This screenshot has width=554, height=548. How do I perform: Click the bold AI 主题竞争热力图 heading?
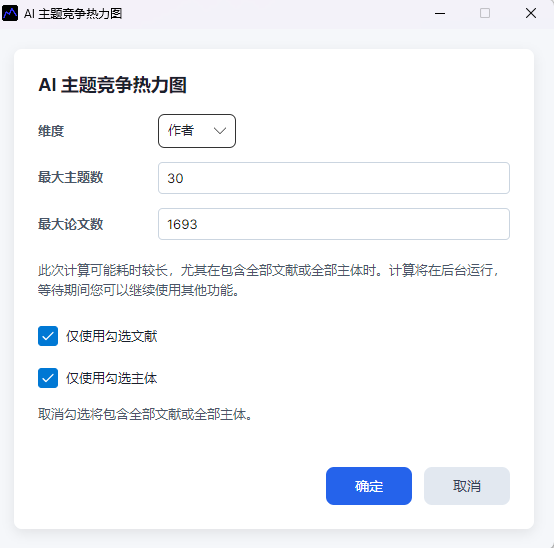point(112,85)
